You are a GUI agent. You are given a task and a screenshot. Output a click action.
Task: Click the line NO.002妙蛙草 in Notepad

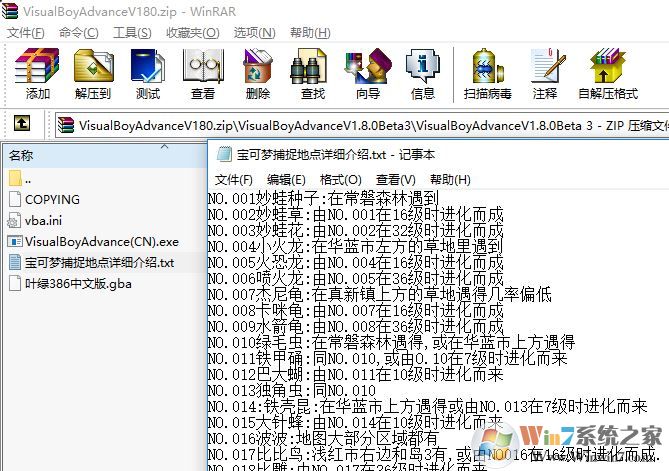point(356,215)
